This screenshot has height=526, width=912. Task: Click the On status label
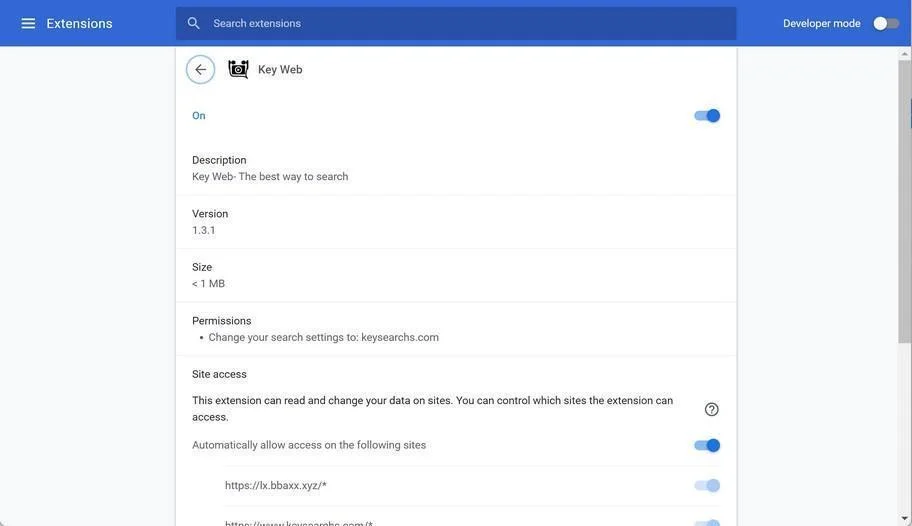point(198,116)
